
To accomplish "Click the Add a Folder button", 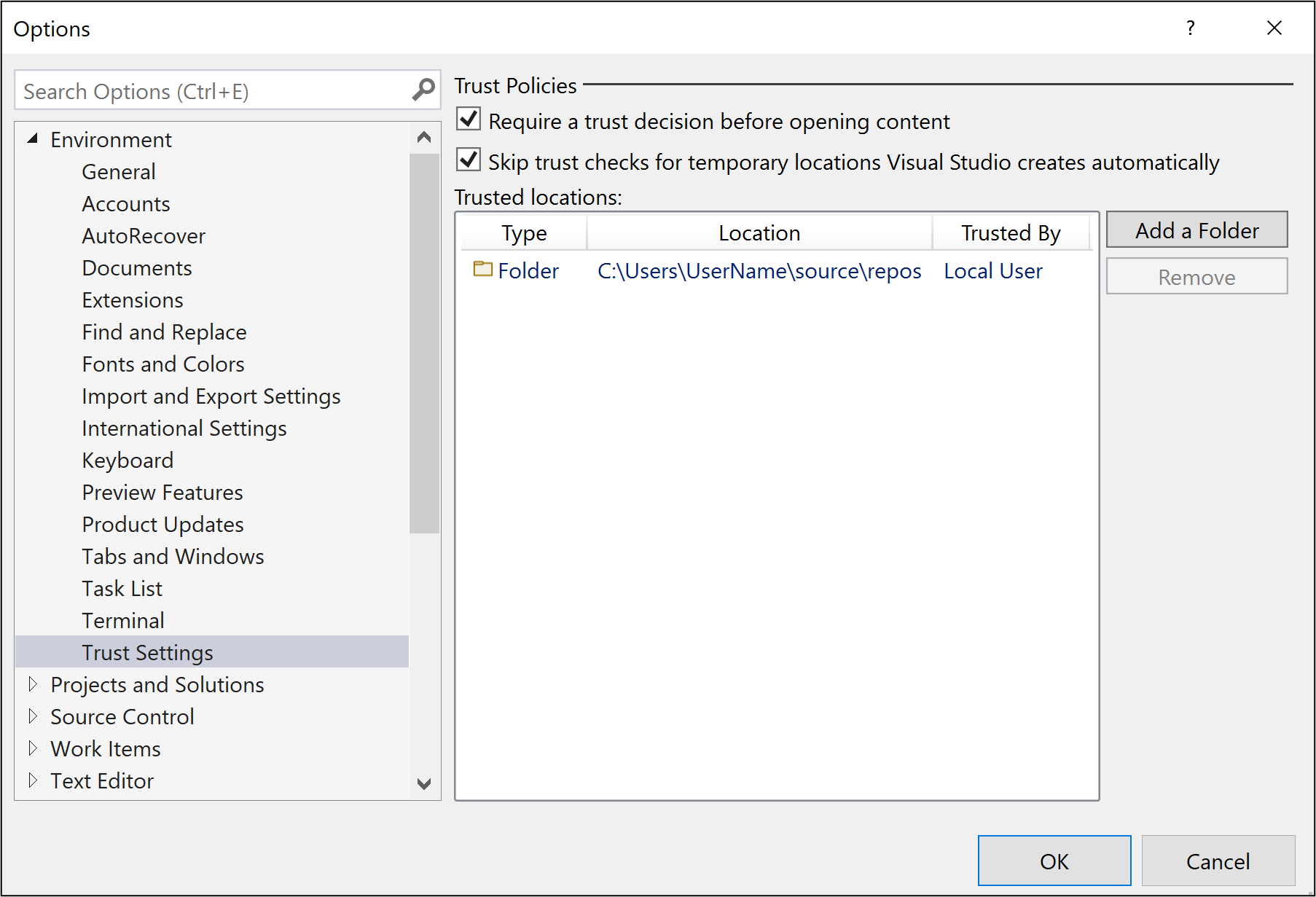I will coord(1196,230).
